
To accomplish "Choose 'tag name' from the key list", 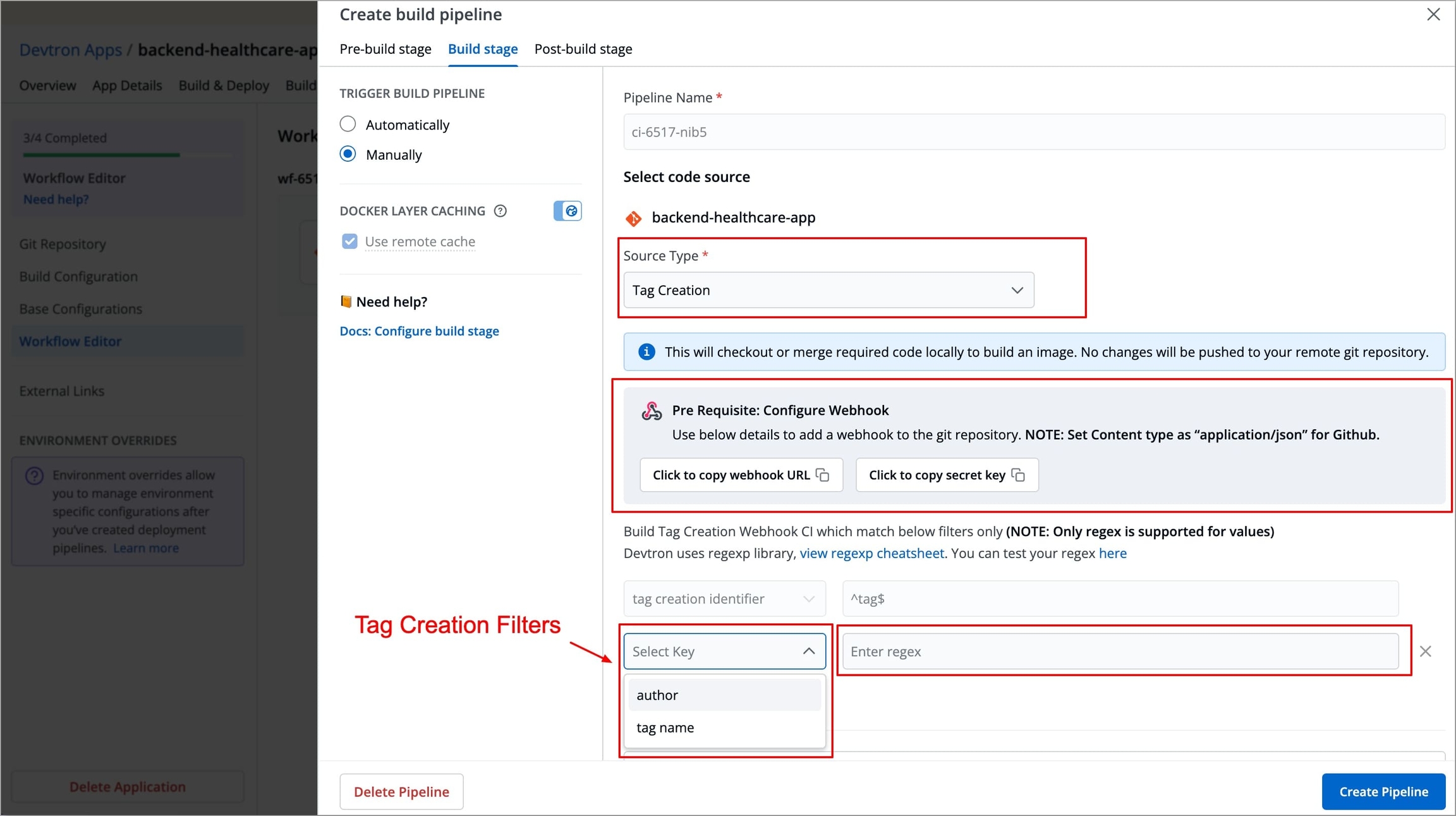I will pos(665,728).
